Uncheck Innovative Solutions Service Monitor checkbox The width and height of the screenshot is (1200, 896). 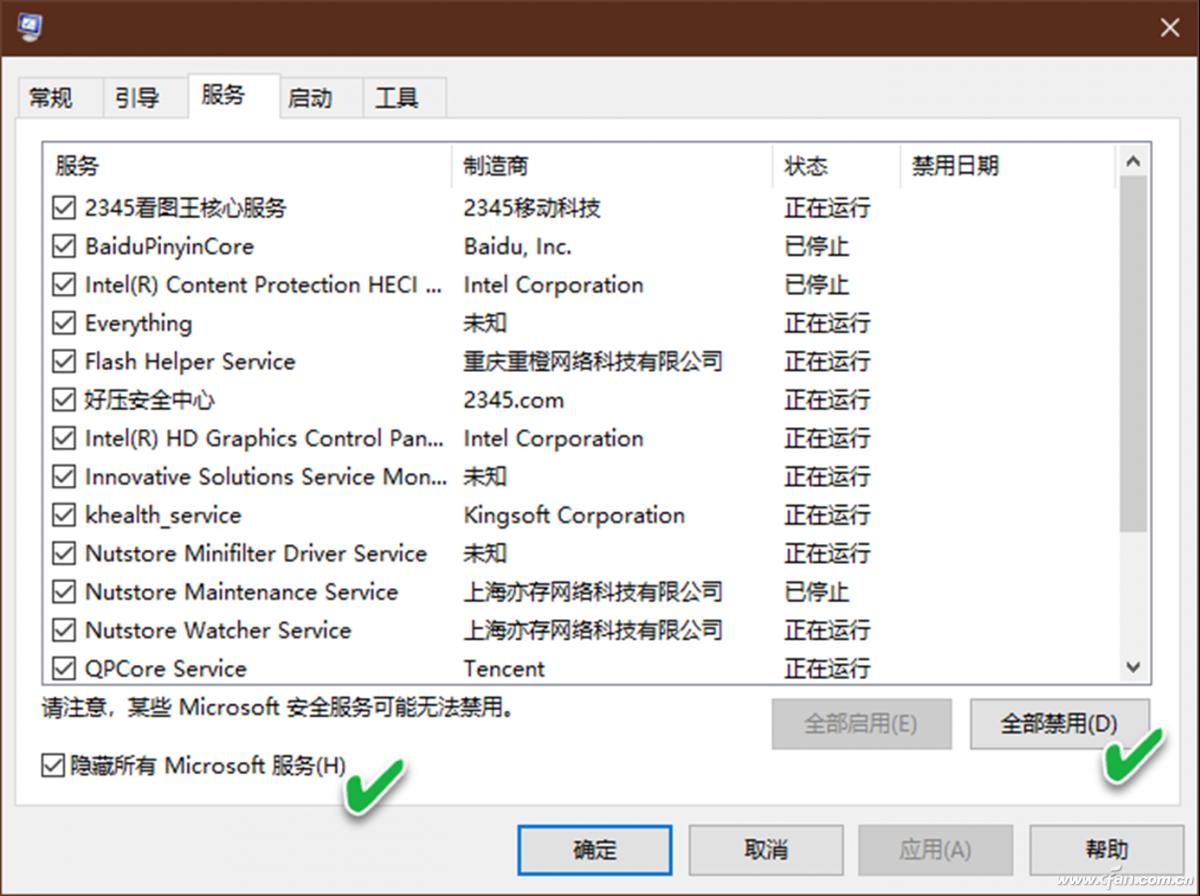[64, 476]
